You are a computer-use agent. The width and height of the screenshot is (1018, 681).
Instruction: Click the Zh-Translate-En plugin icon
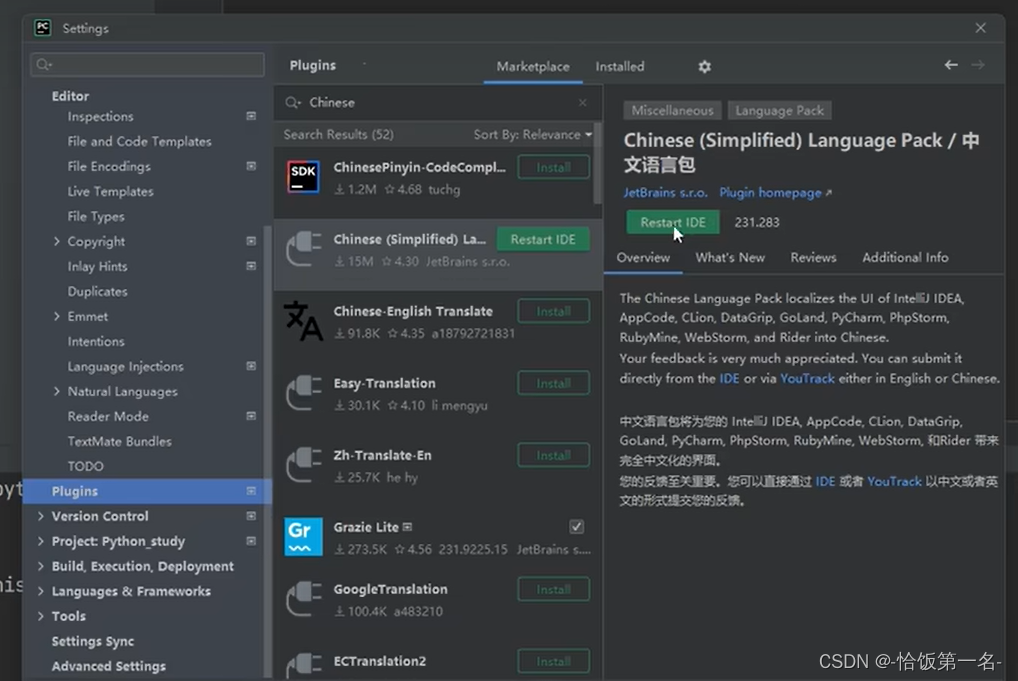tap(303, 465)
